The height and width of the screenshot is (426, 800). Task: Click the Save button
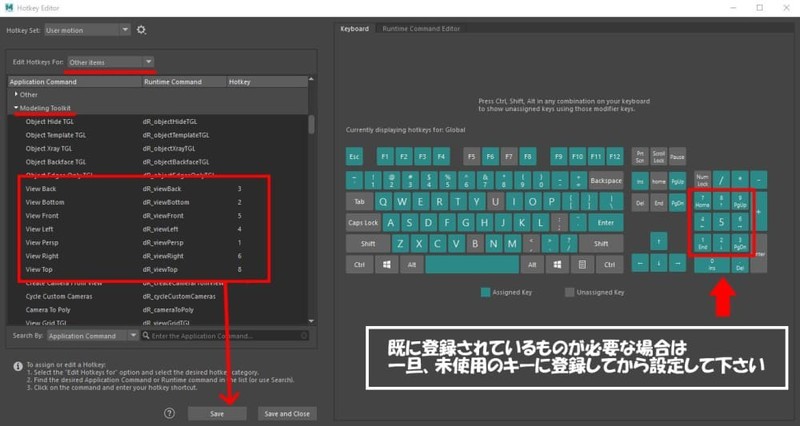[217, 414]
